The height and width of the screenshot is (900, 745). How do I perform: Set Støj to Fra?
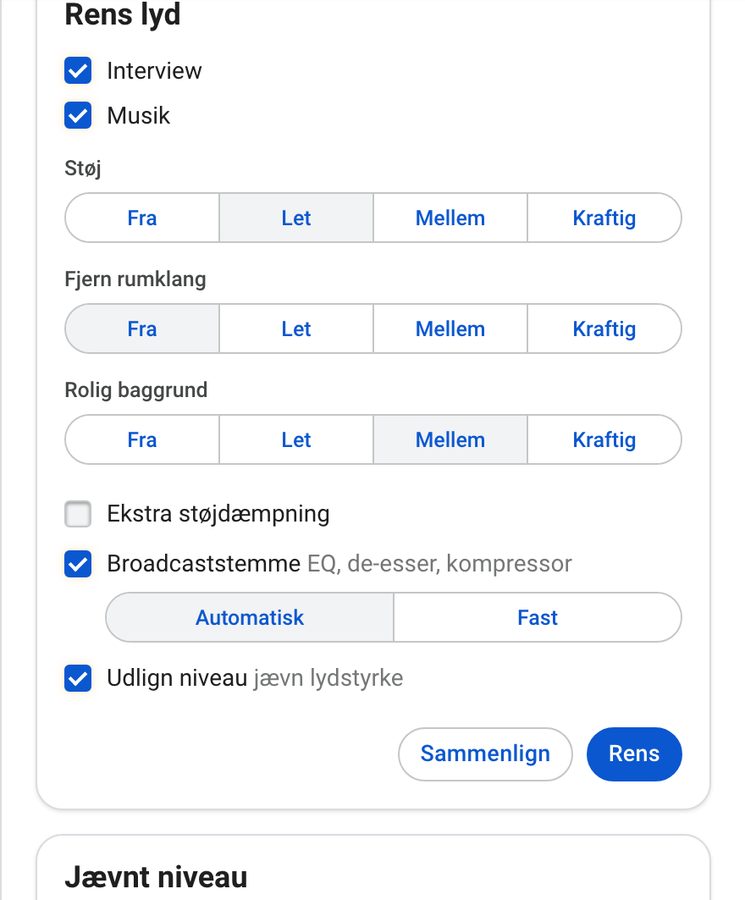click(142, 218)
